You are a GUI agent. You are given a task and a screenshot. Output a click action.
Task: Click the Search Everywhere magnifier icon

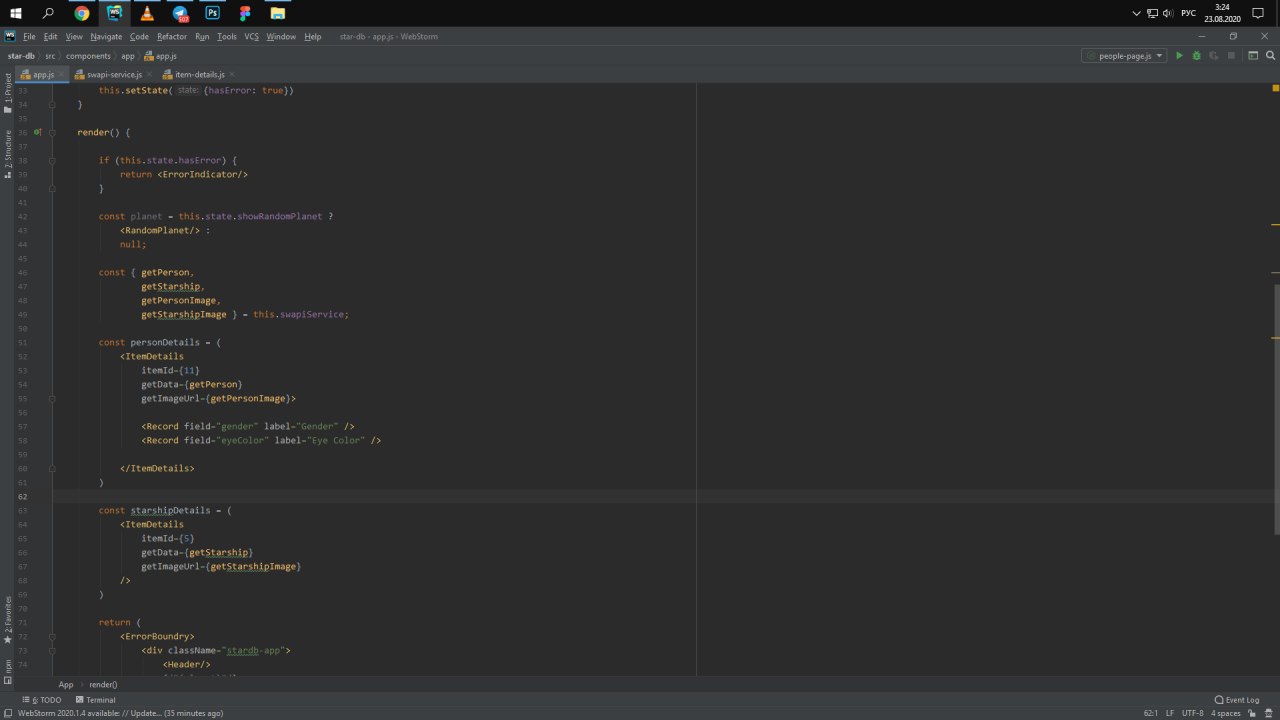coord(1270,56)
